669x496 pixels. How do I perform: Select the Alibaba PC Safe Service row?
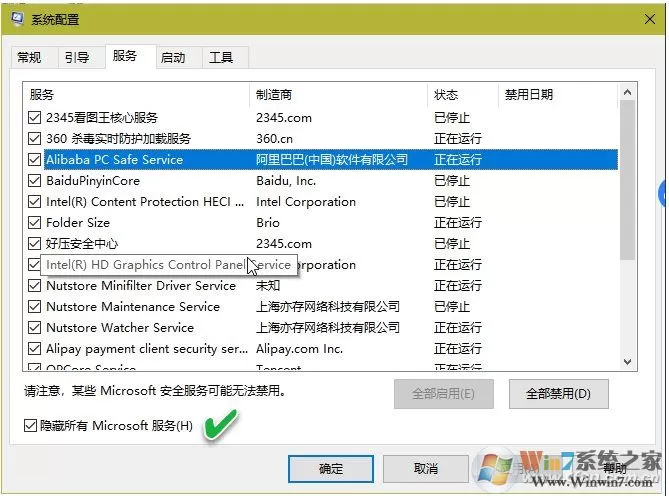click(x=331, y=160)
